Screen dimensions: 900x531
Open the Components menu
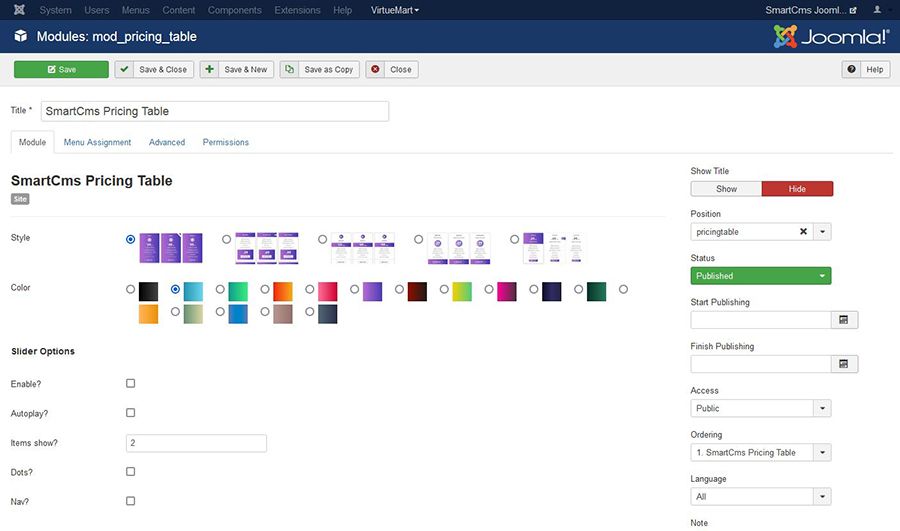(235, 10)
